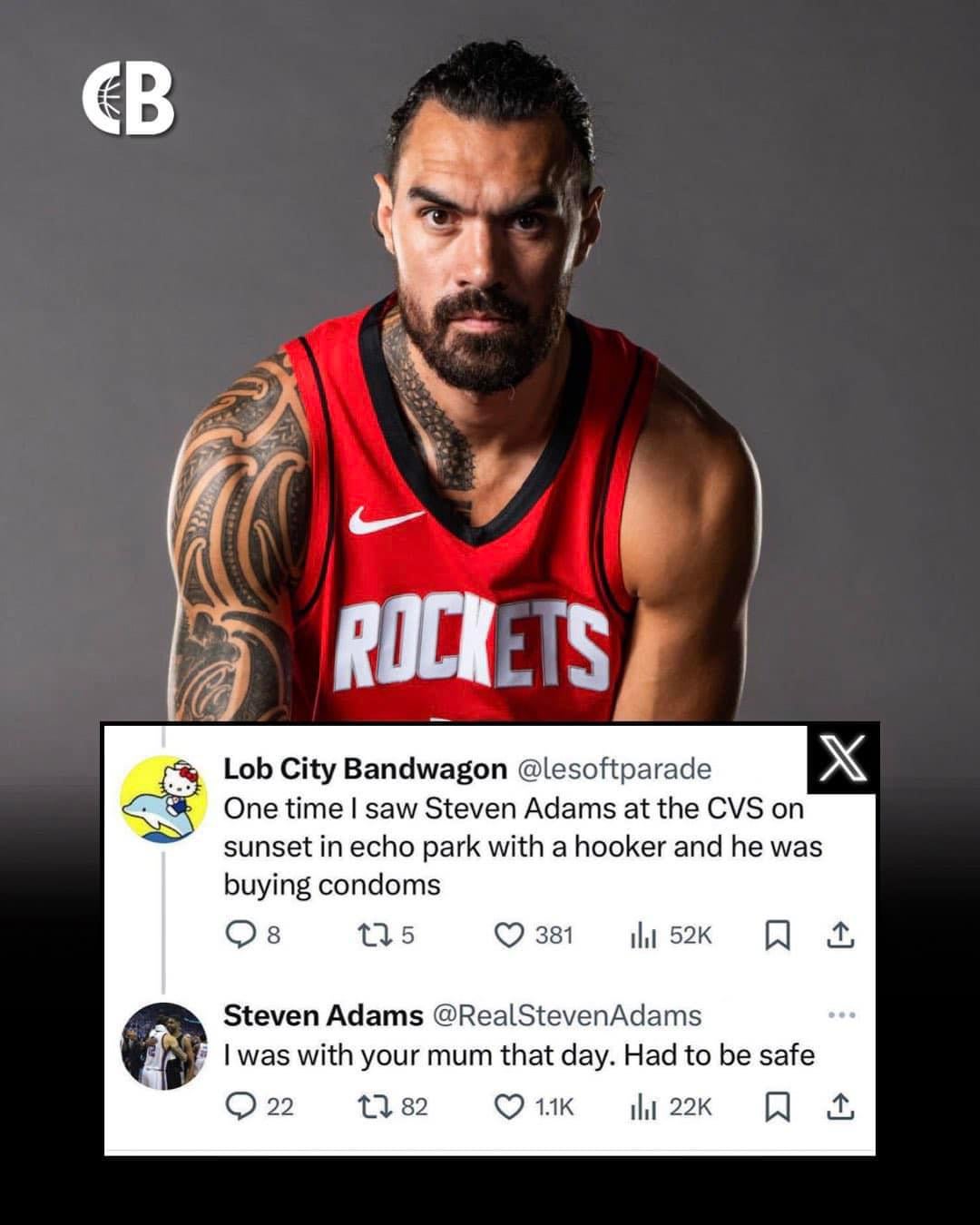Click the Hello Kitty dolphin profile avatar
This screenshot has height=1225, width=980.
click(163, 799)
